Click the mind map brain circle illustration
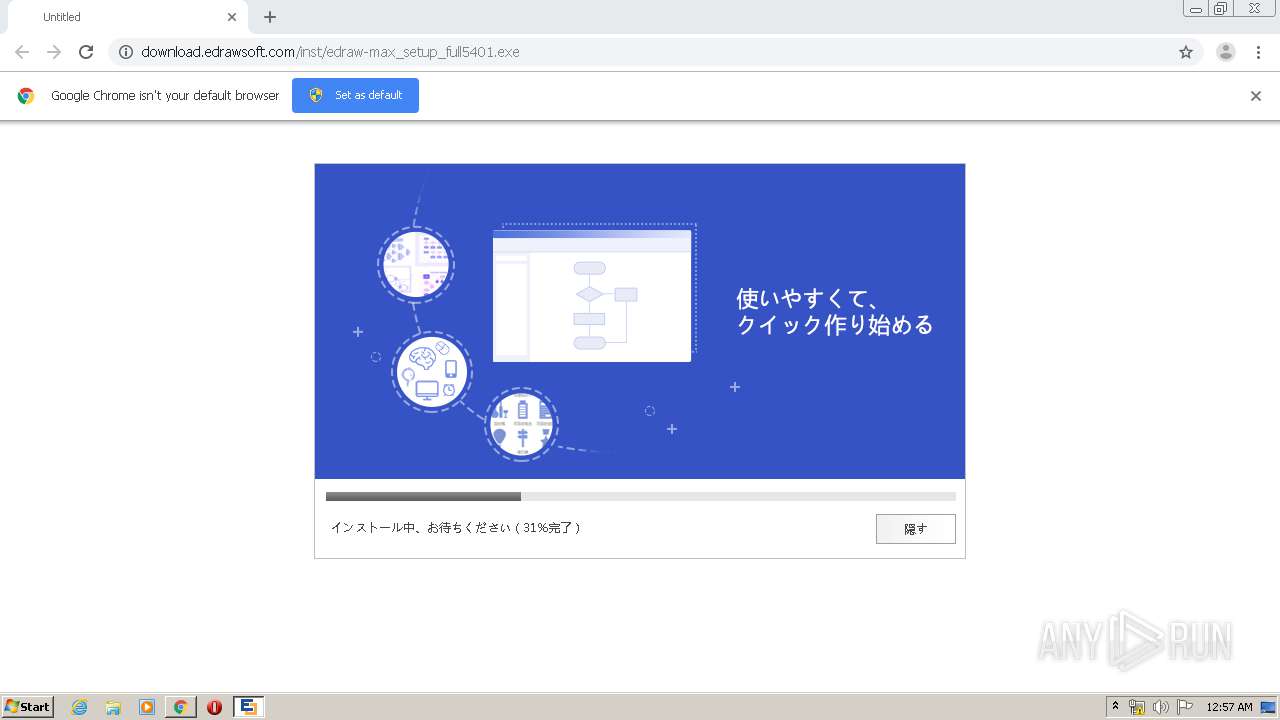The image size is (1280, 720). point(431,372)
